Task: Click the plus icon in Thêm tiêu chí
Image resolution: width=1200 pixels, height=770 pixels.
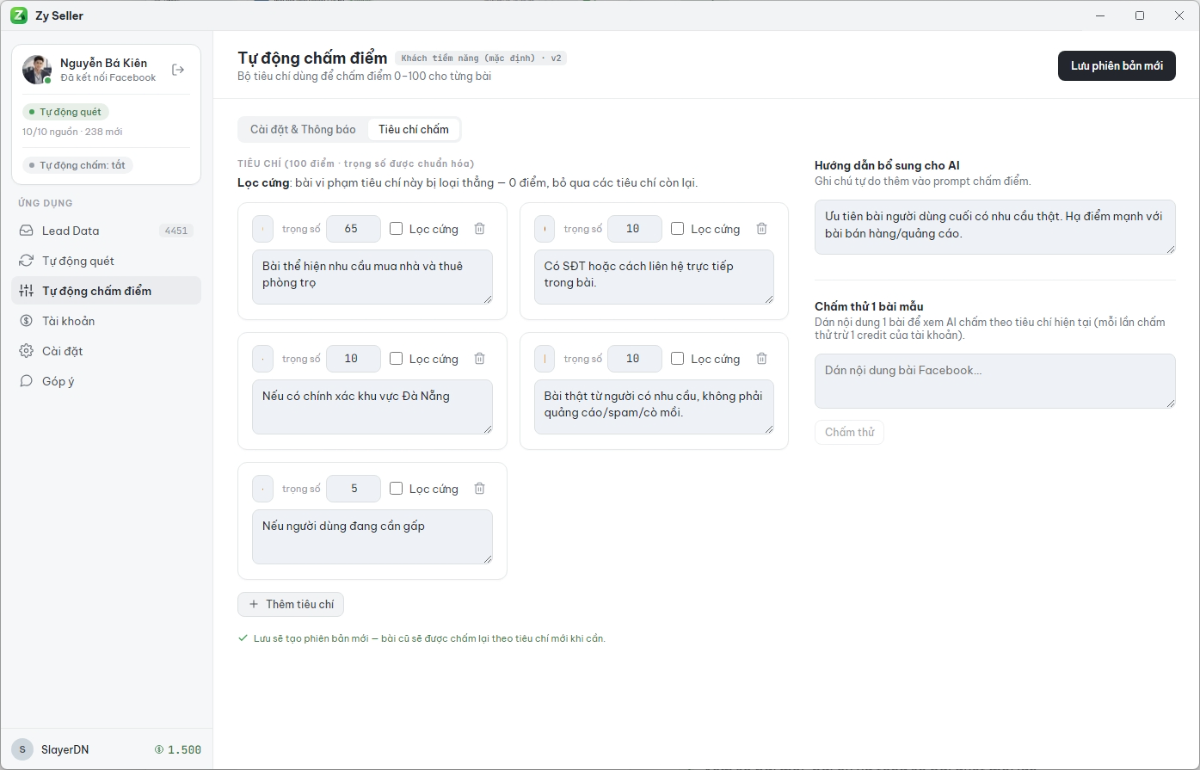Action: 253,604
